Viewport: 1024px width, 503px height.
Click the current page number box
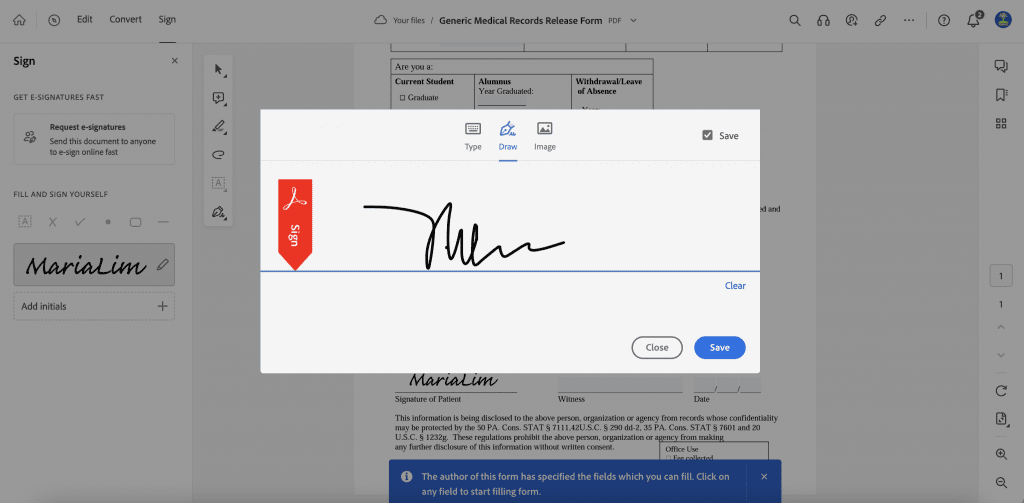(1001, 276)
